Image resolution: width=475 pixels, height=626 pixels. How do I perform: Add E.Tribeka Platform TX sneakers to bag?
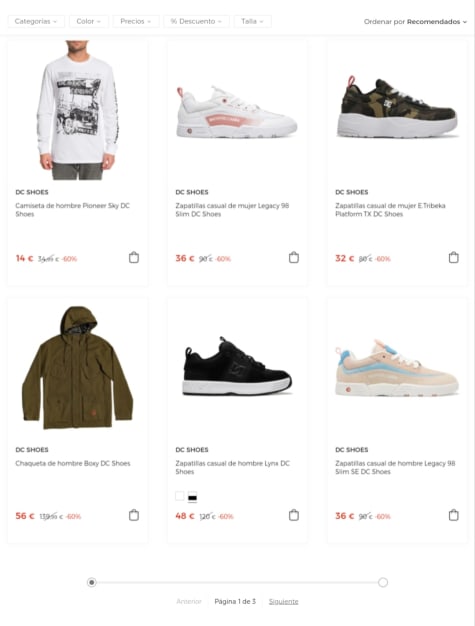453,258
